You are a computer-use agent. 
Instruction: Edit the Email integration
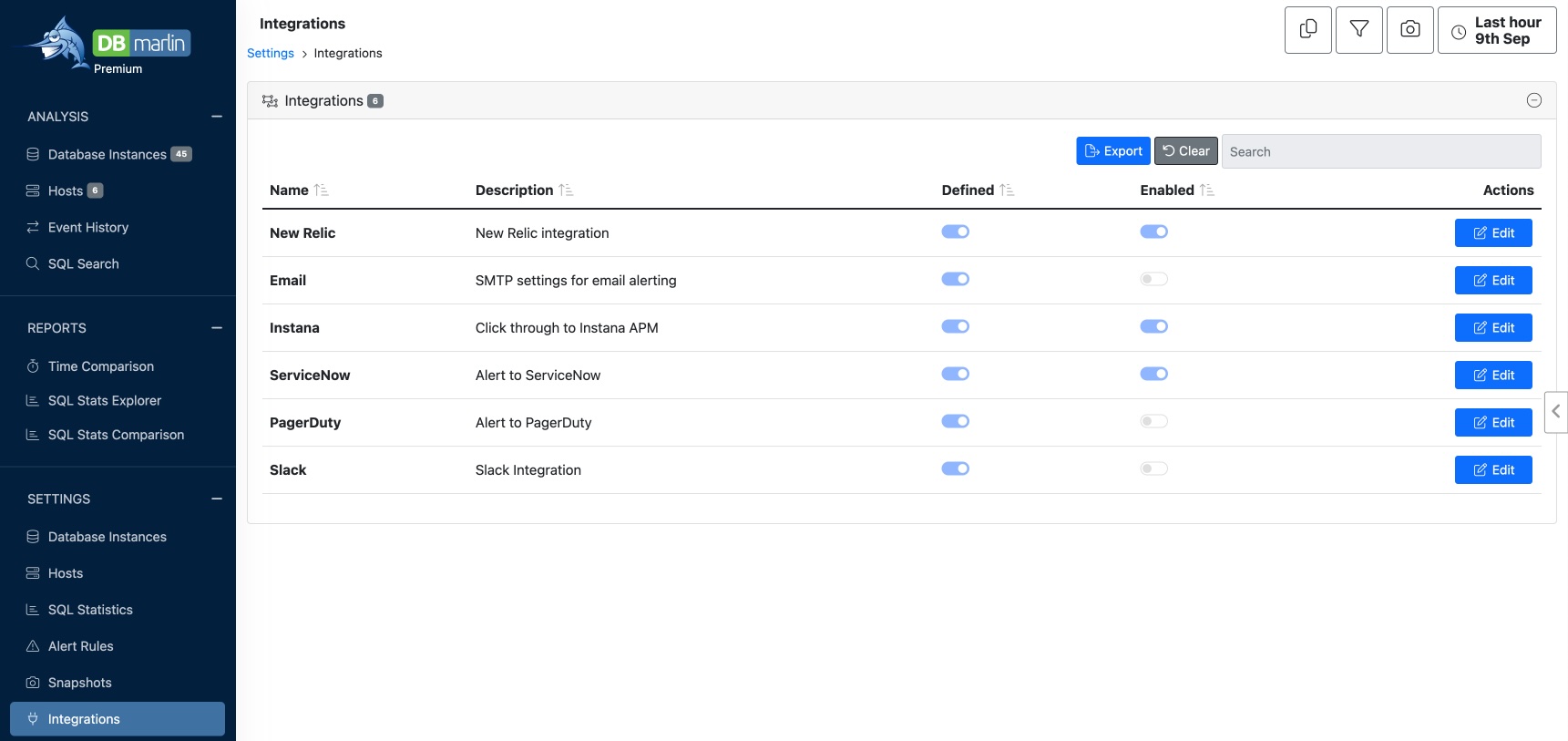[x=1493, y=280]
